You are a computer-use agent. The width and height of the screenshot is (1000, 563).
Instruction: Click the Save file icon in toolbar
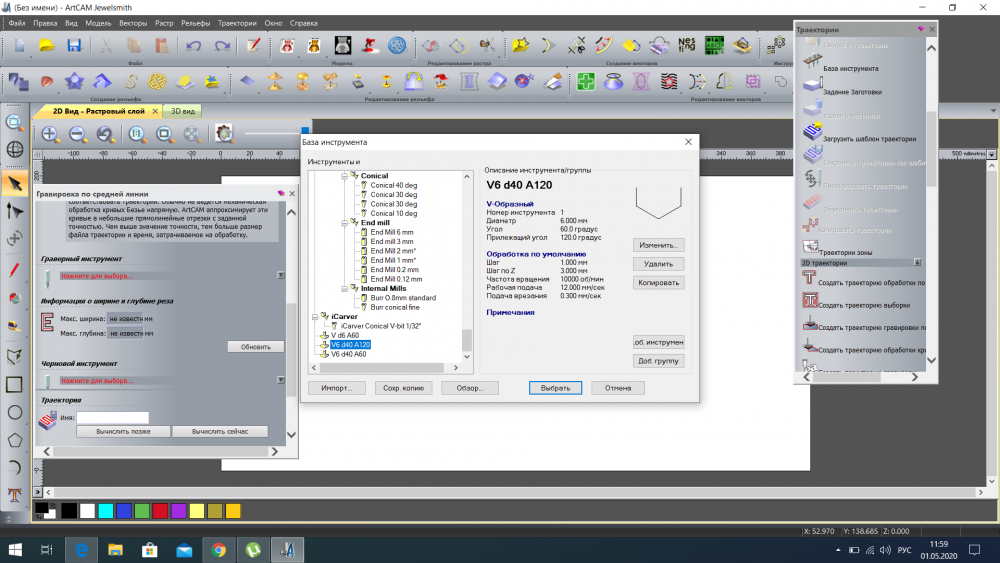[x=73, y=45]
